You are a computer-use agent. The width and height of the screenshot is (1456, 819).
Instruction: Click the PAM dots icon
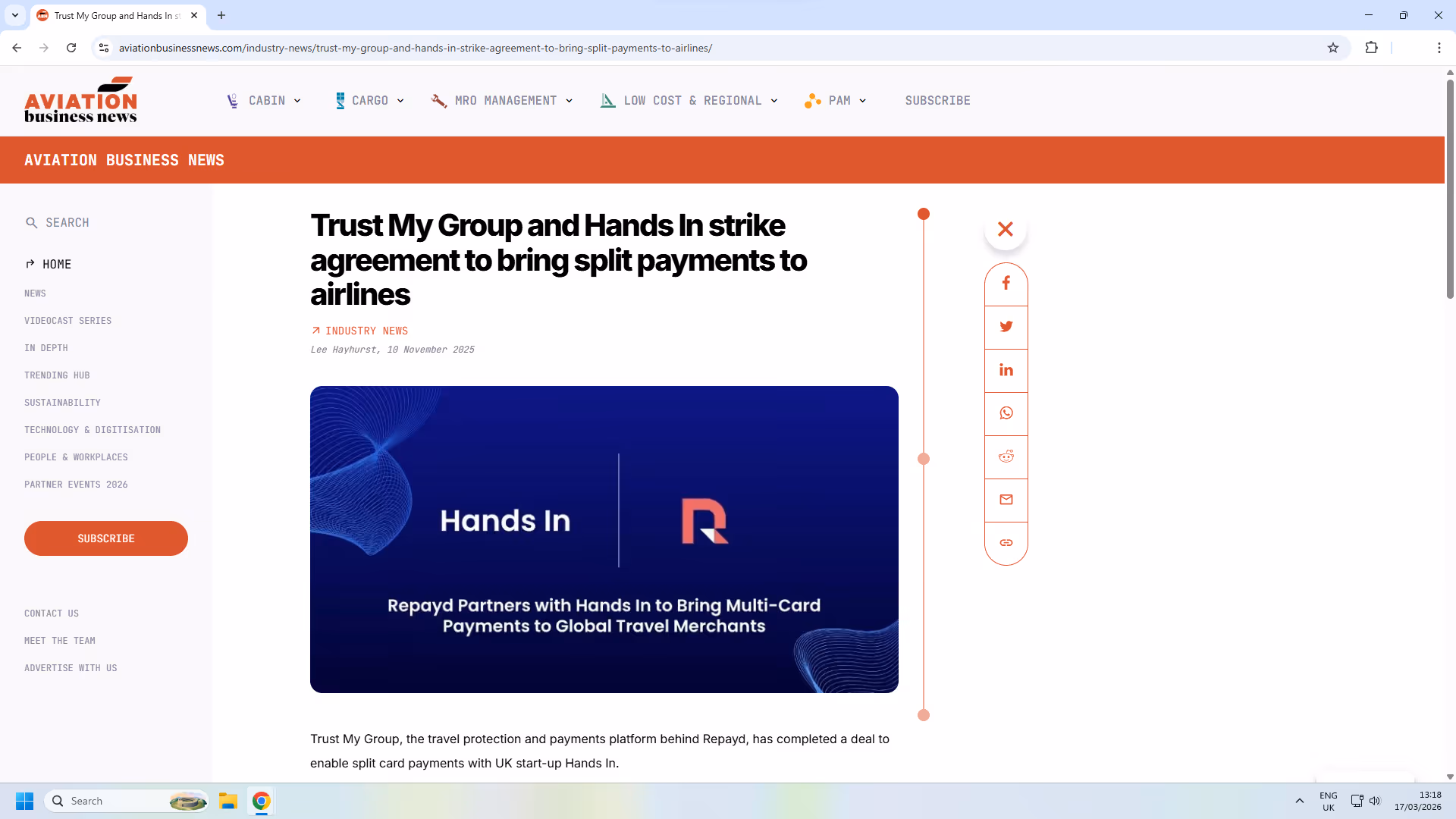813,101
